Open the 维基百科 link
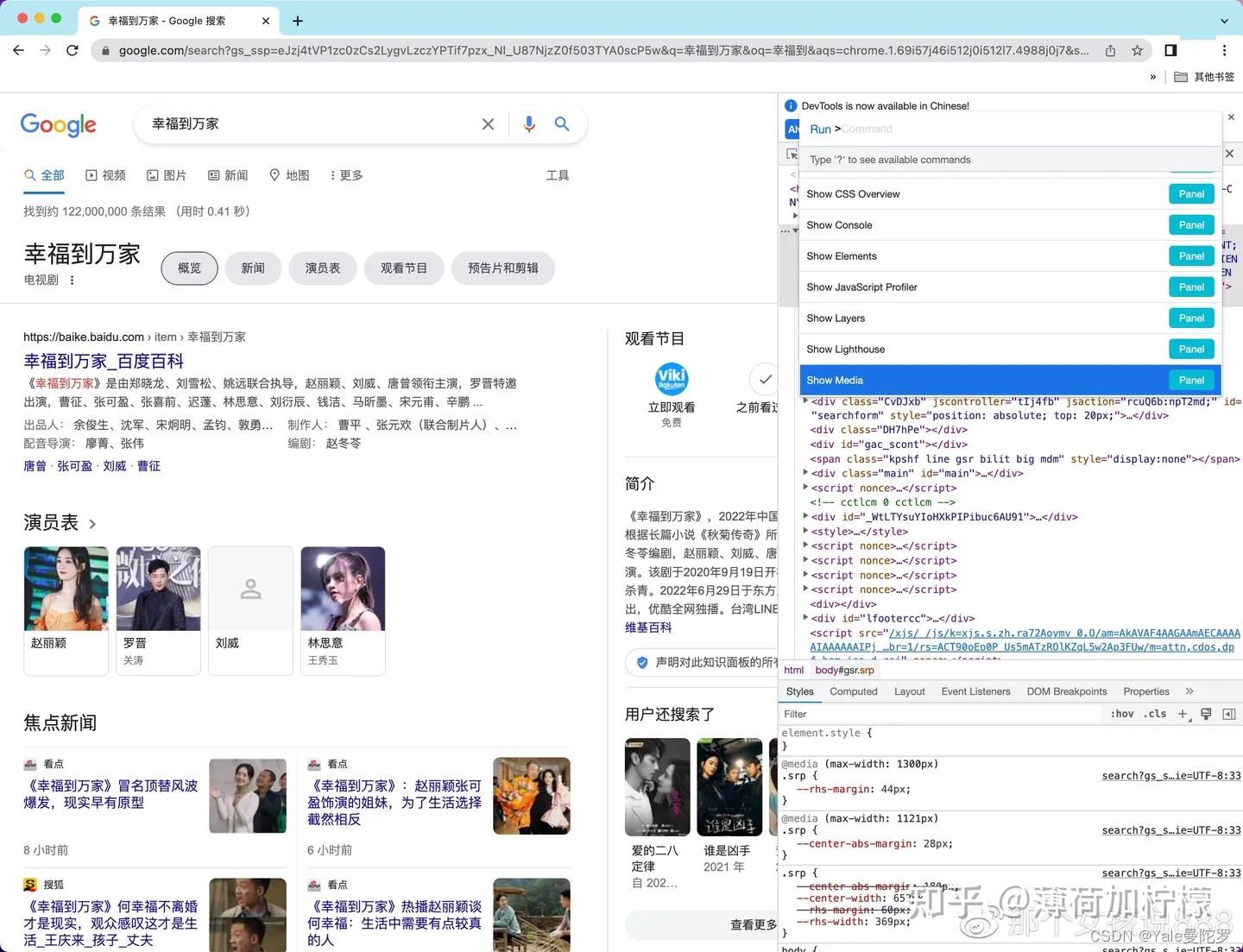Image resolution: width=1243 pixels, height=952 pixels. (x=648, y=627)
